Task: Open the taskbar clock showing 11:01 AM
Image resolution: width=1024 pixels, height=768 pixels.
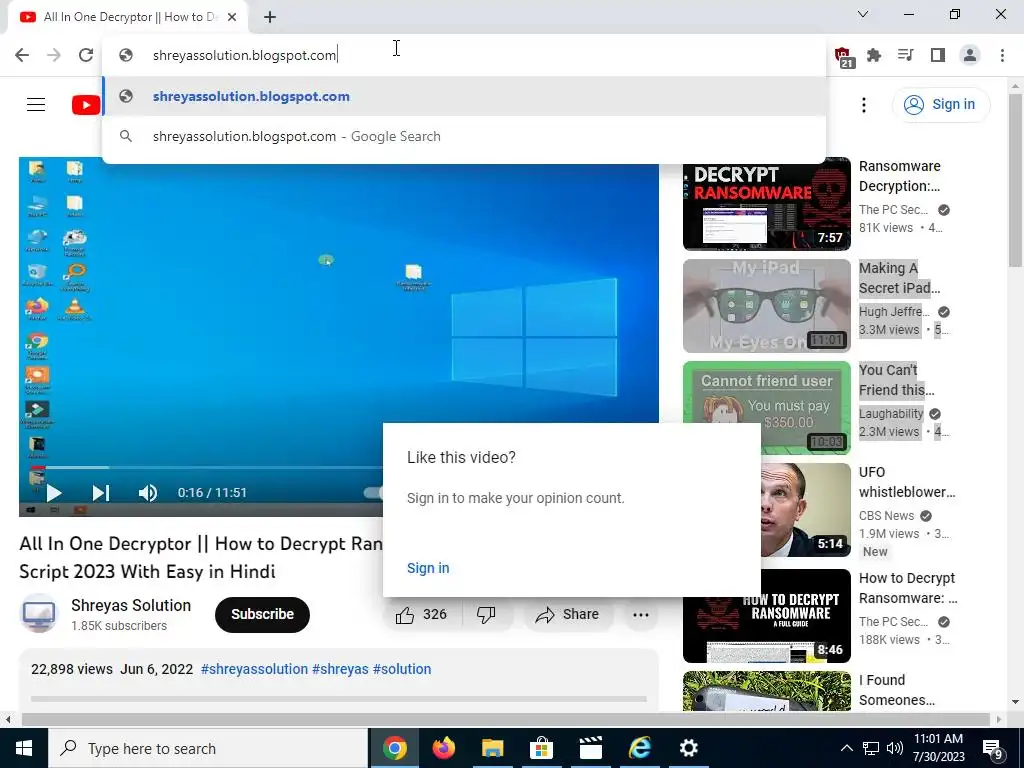Action: click(938, 748)
